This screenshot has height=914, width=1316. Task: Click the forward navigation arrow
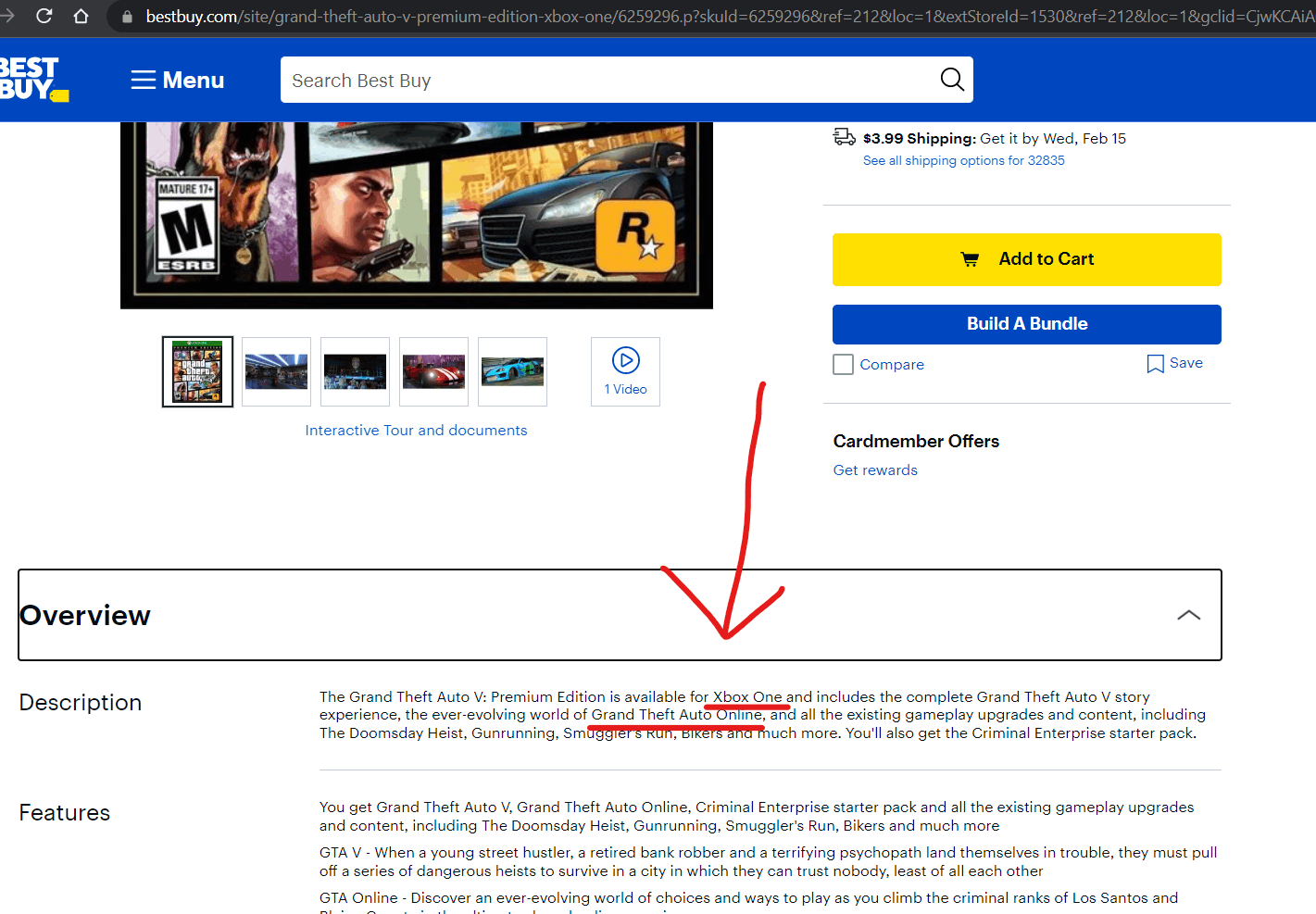point(7,16)
